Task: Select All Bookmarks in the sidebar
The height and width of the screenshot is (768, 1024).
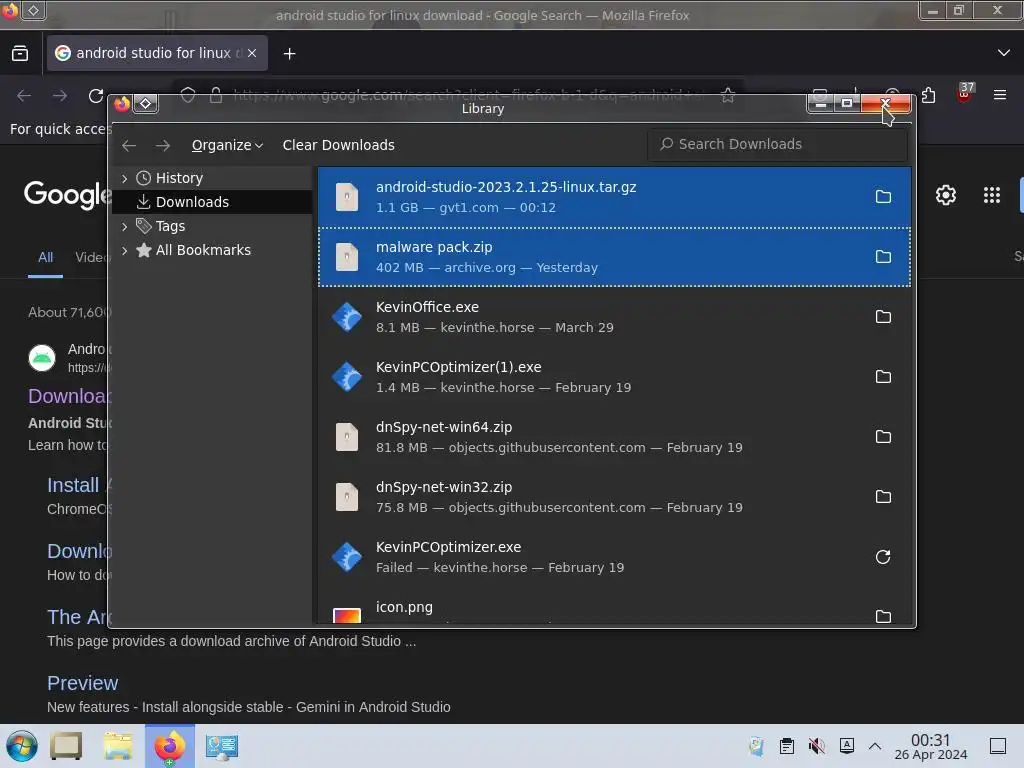Action: 212,250
